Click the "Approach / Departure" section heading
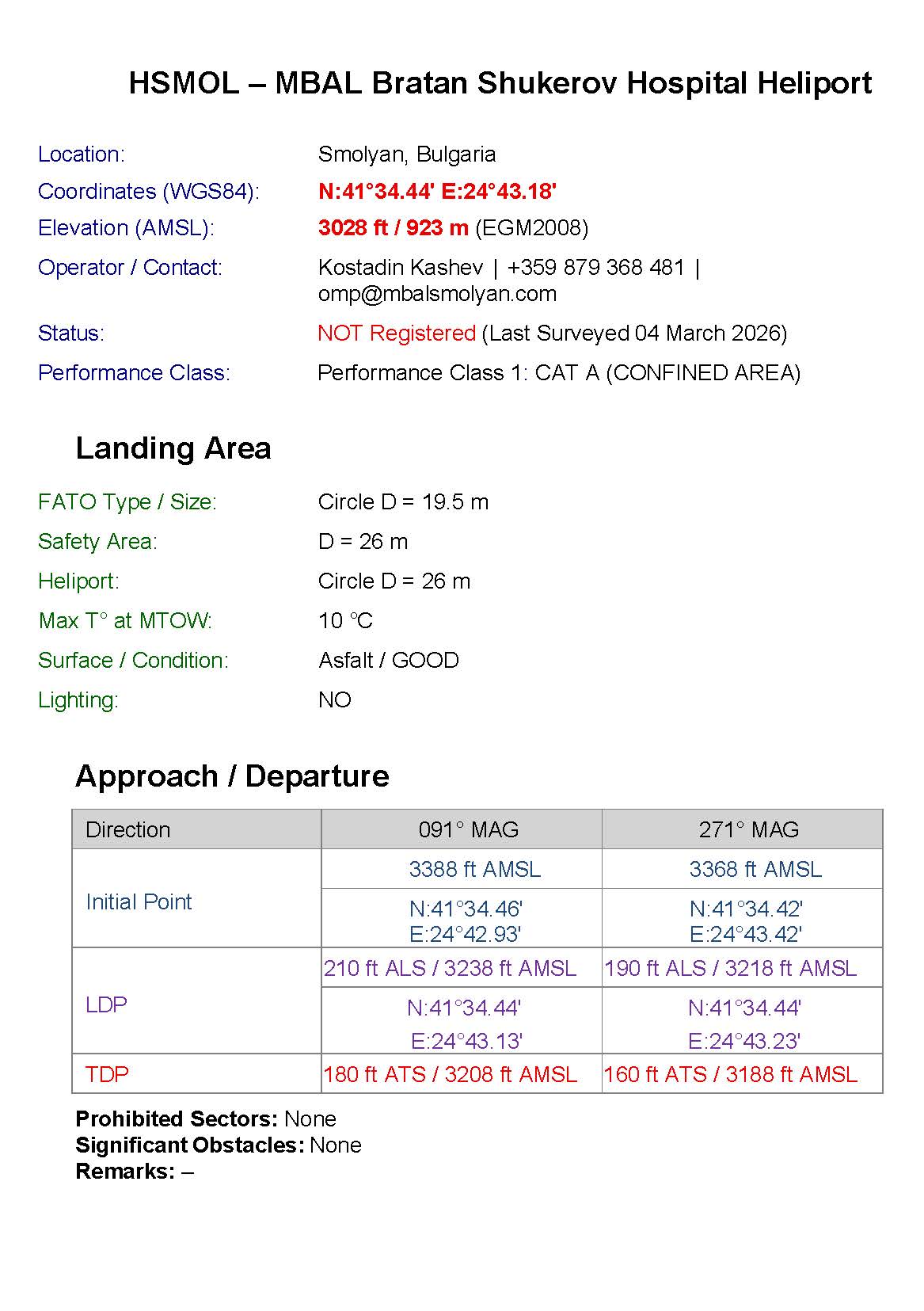This screenshot has width=924, height=1311. coord(233,777)
